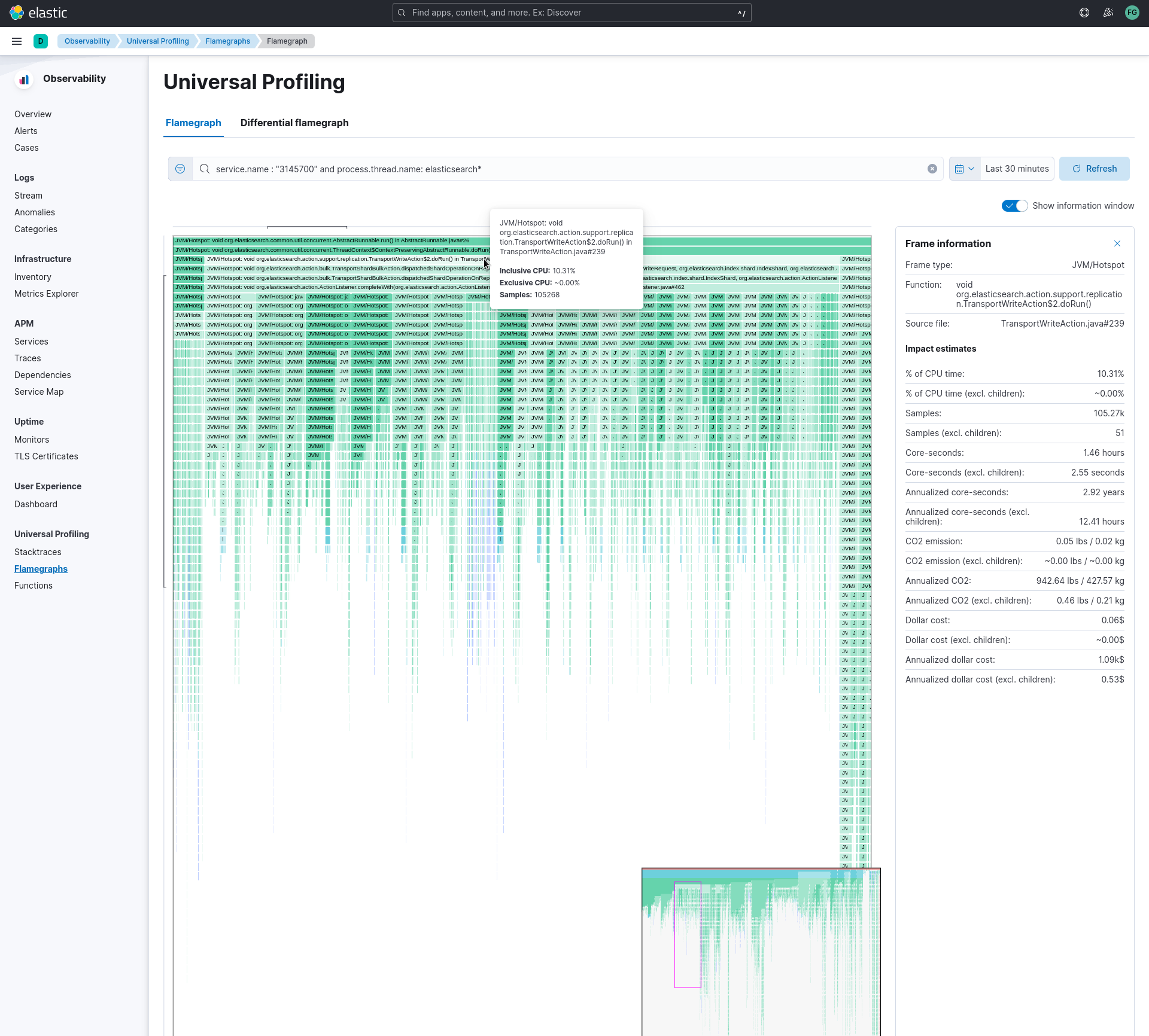This screenshot has height=1036, width=1149.
Task: Switch to Differential flamegraph tab
Action: (294, 123)
